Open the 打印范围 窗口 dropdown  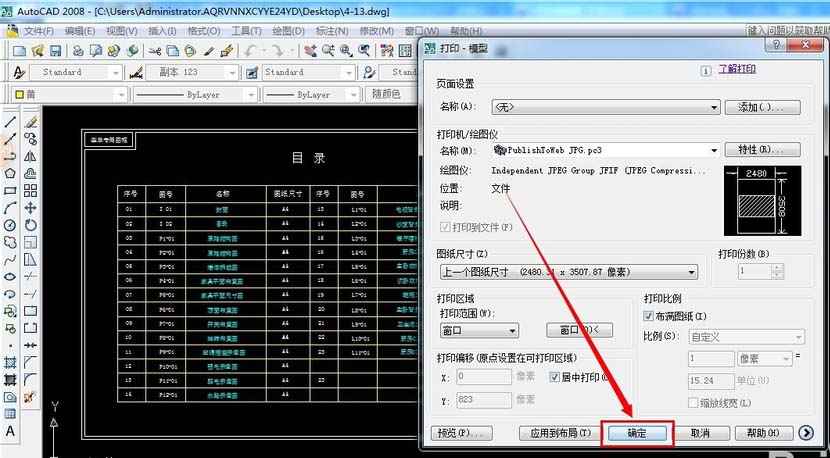480,331
